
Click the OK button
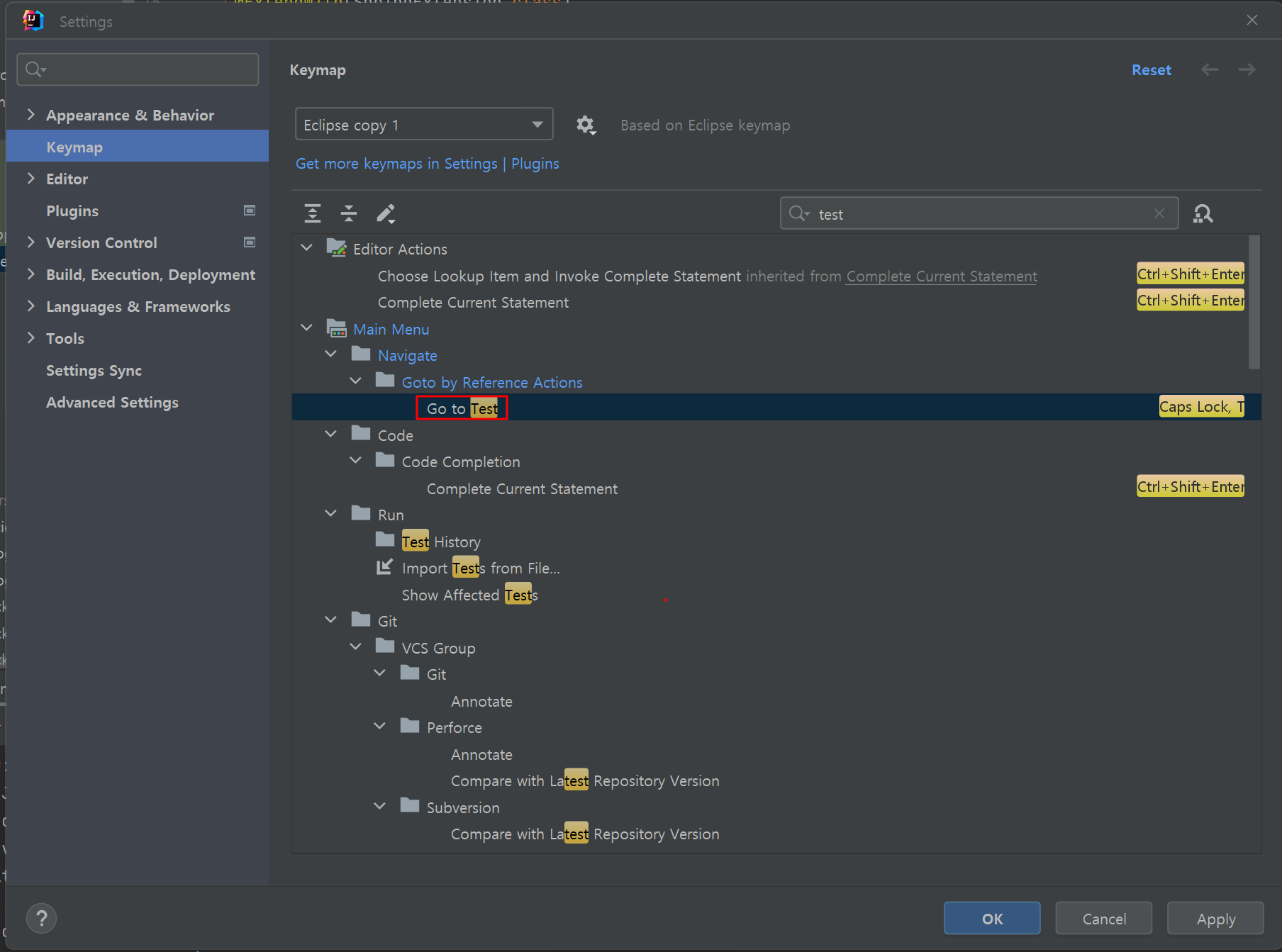point(992,919)
